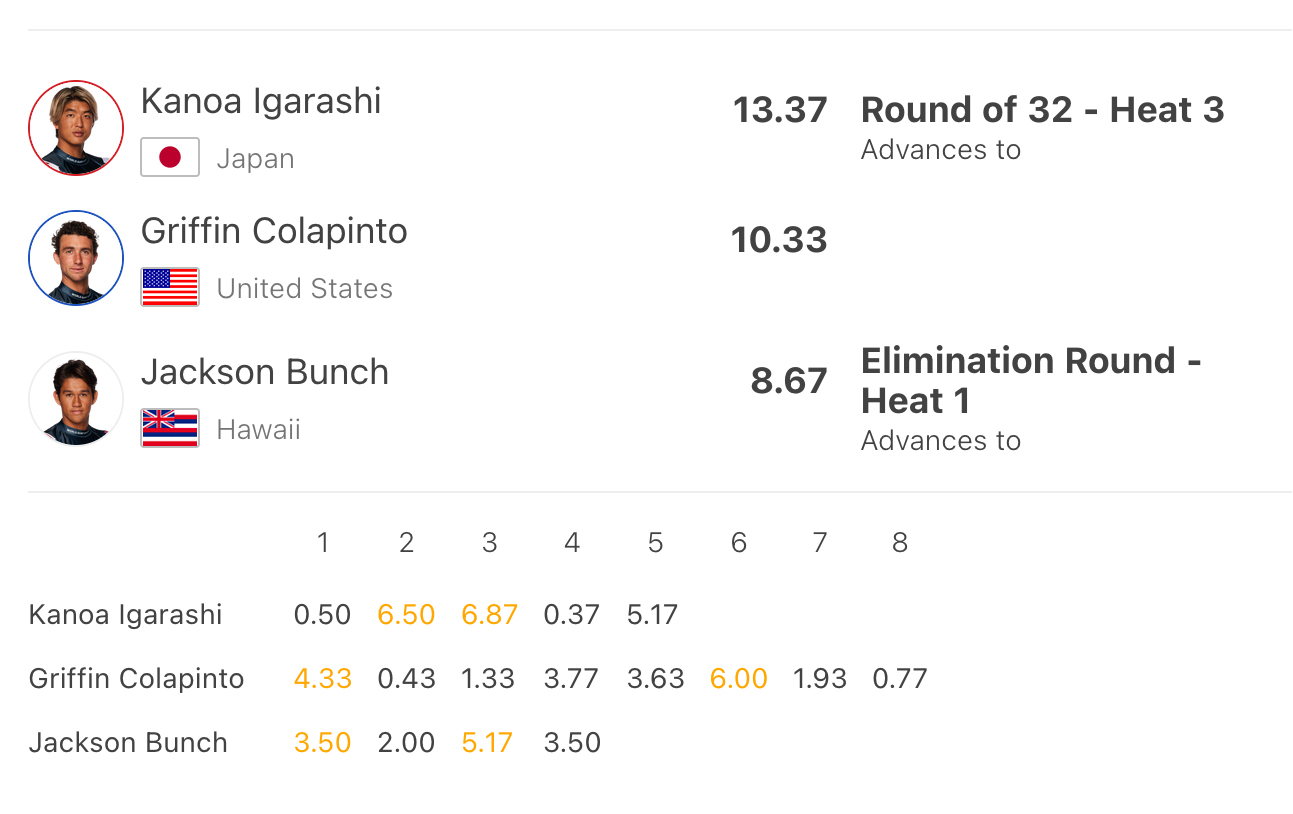Click Jackson Bunch's 8.67 heat total
The image size is (1293, 814).
[789, 381]
